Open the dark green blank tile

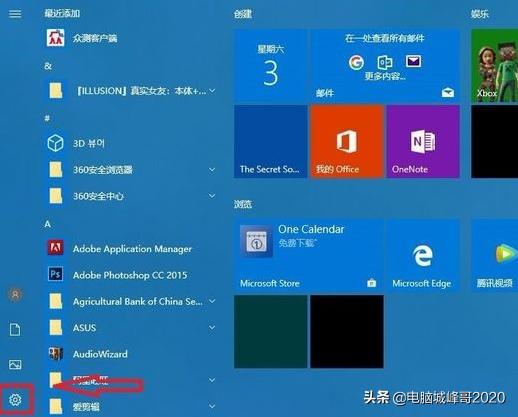pos(270,331)
